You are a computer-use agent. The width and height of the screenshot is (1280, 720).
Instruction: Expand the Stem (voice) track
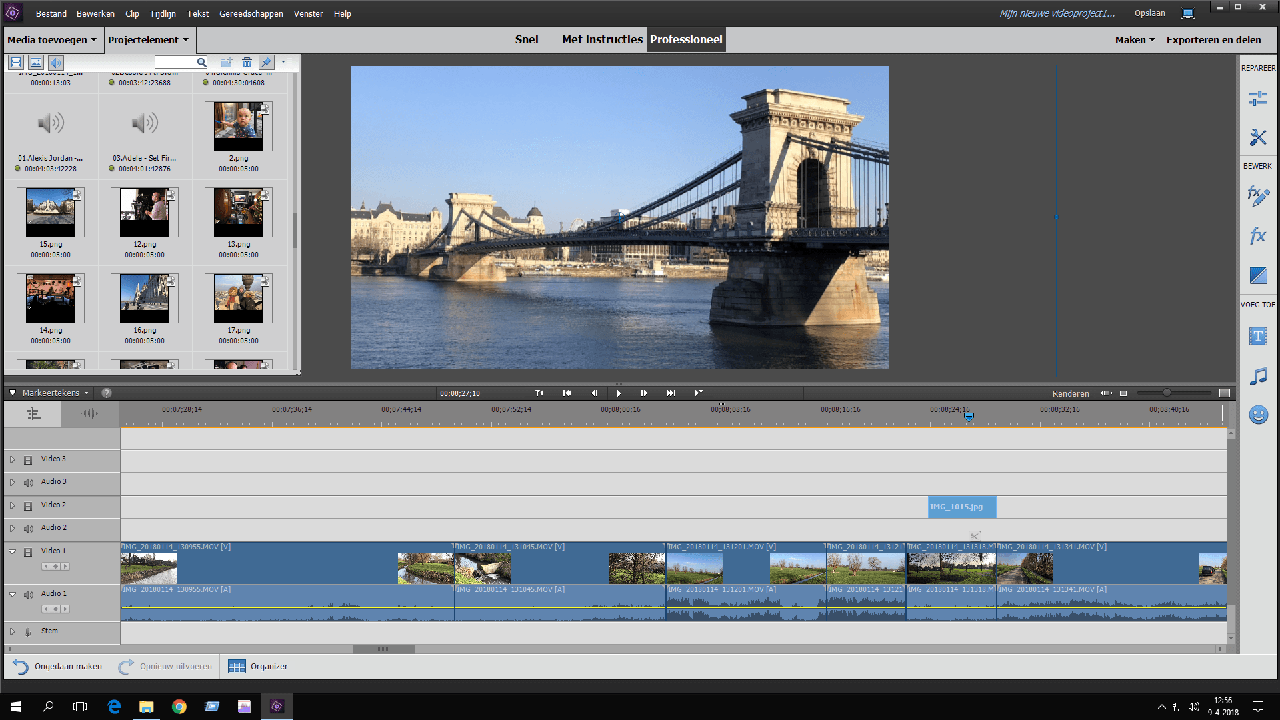coord(13,631)
